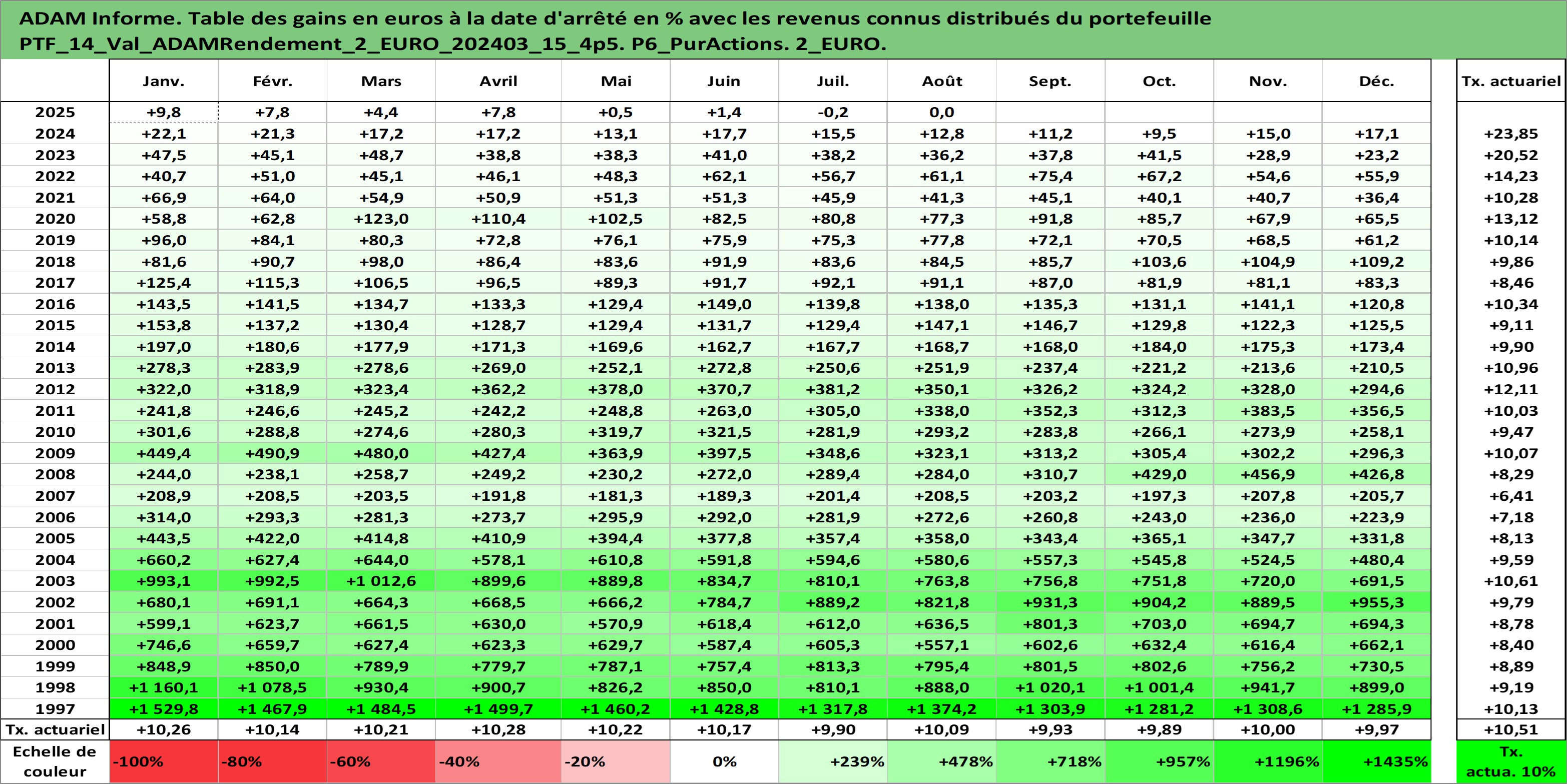Click the 0% white scale cell
Image resolution: width=1567 pixels, height=784 pixels.
click(x=724, y=761)
